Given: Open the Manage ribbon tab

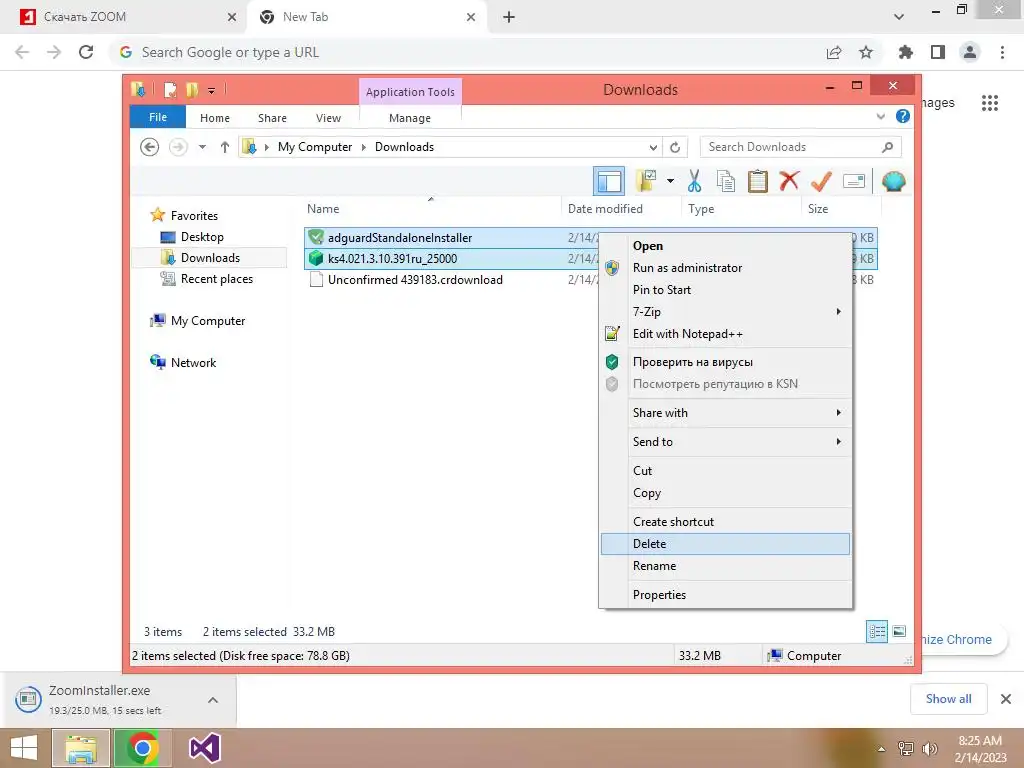Looking at the screenshot, I should [410, 118].
